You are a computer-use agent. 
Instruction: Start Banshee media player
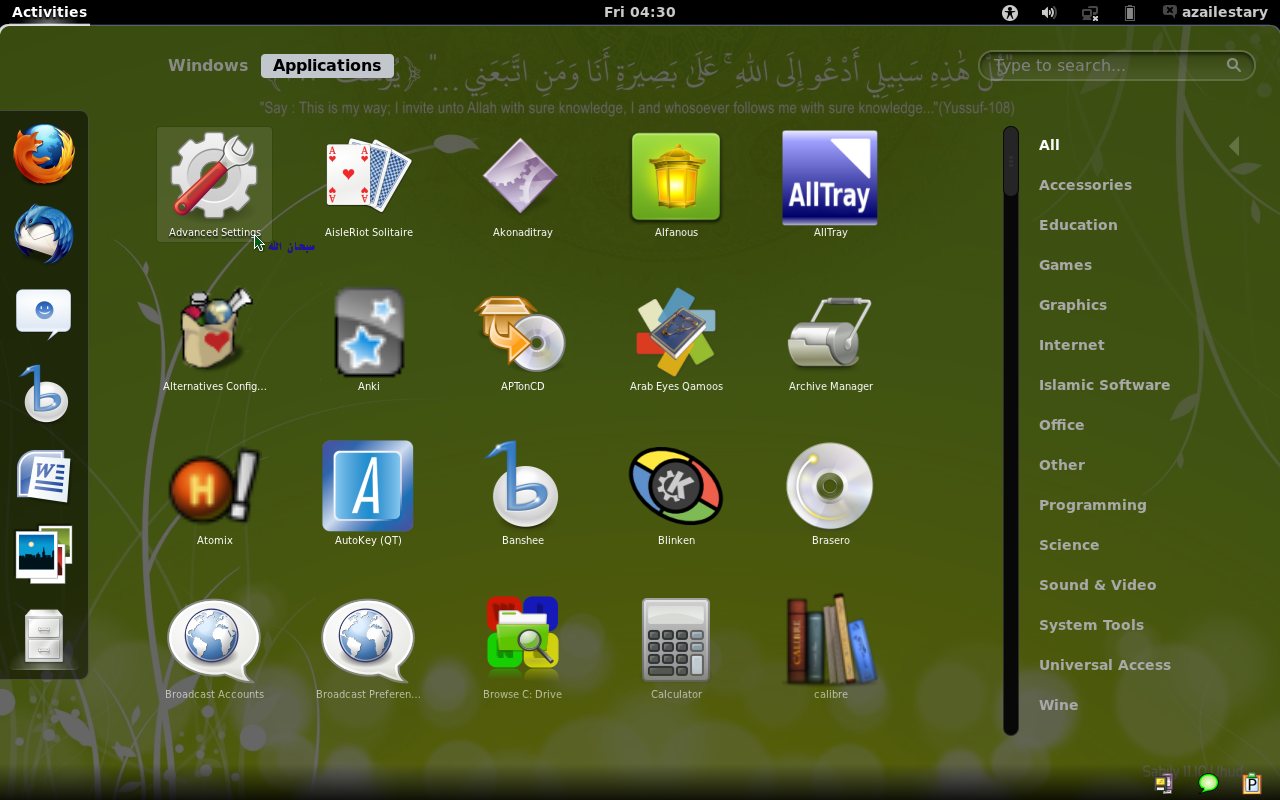(522, 486)
